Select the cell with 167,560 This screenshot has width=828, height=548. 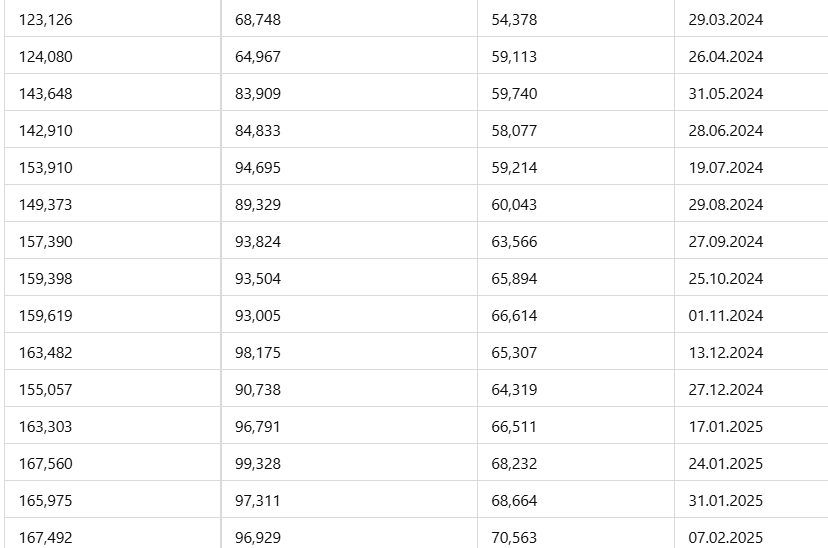point(46,463)
